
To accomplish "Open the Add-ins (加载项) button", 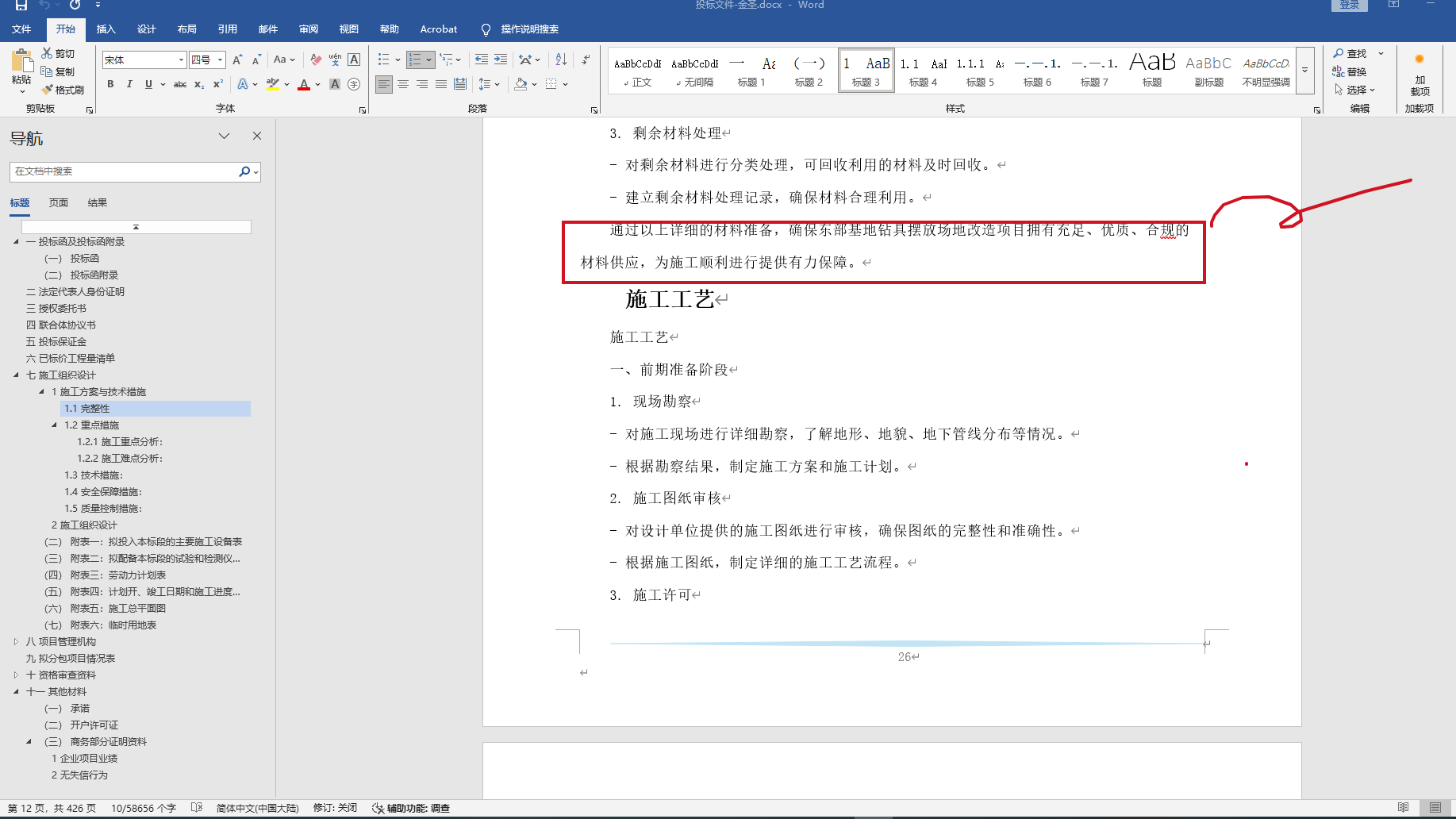I will [x=1420, y=75].
